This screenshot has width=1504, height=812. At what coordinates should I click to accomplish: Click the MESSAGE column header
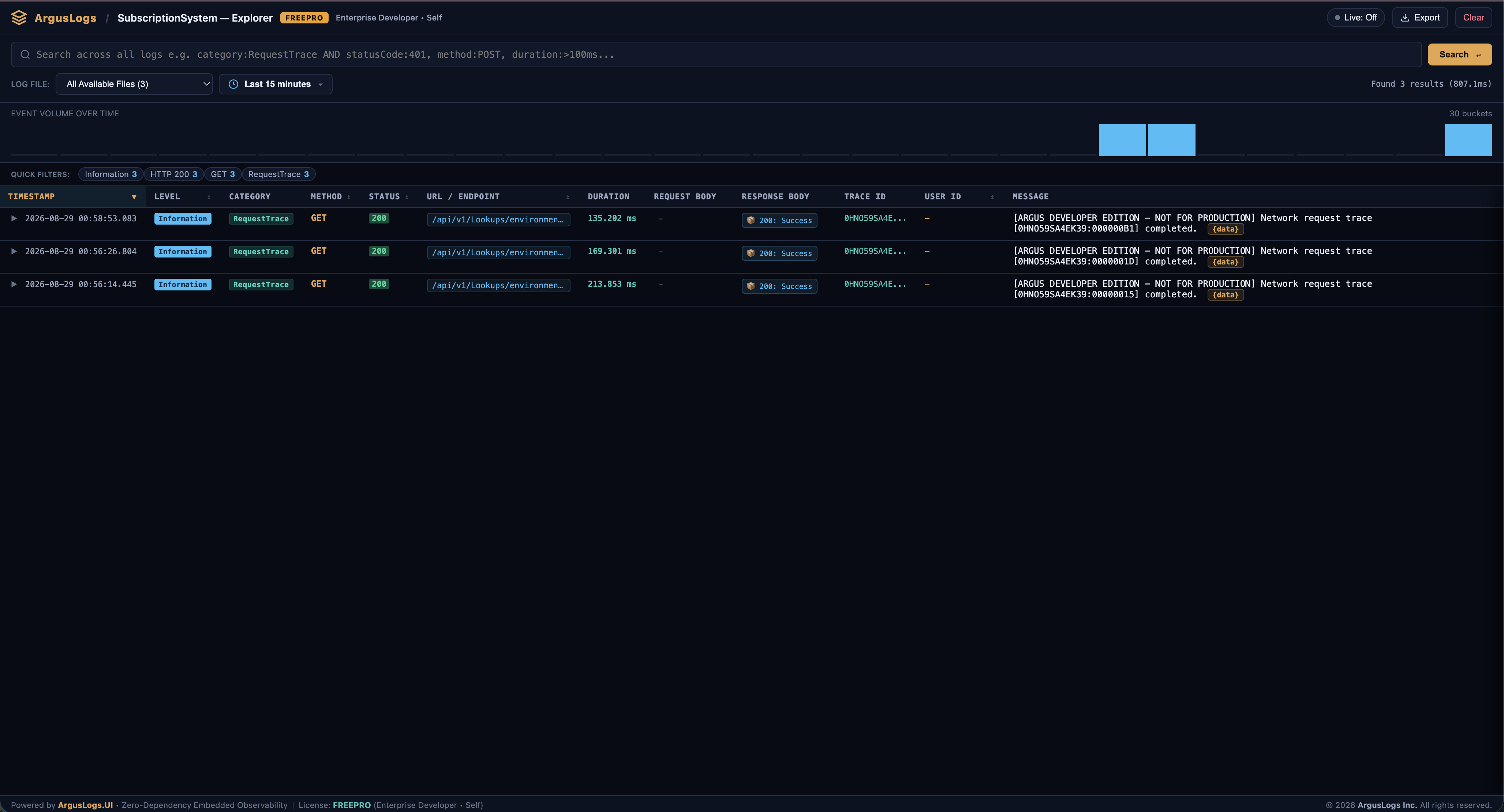[x=1030, y=197]
